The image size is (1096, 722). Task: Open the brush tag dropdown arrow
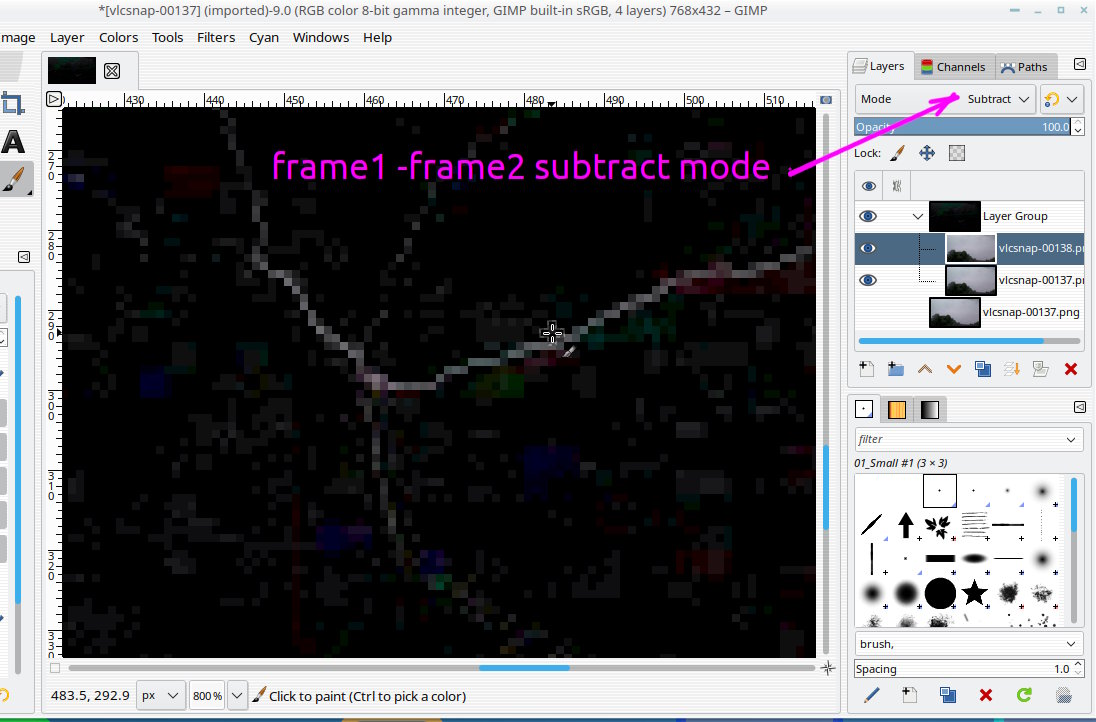pyautogui.click(x=1071, y=644)
